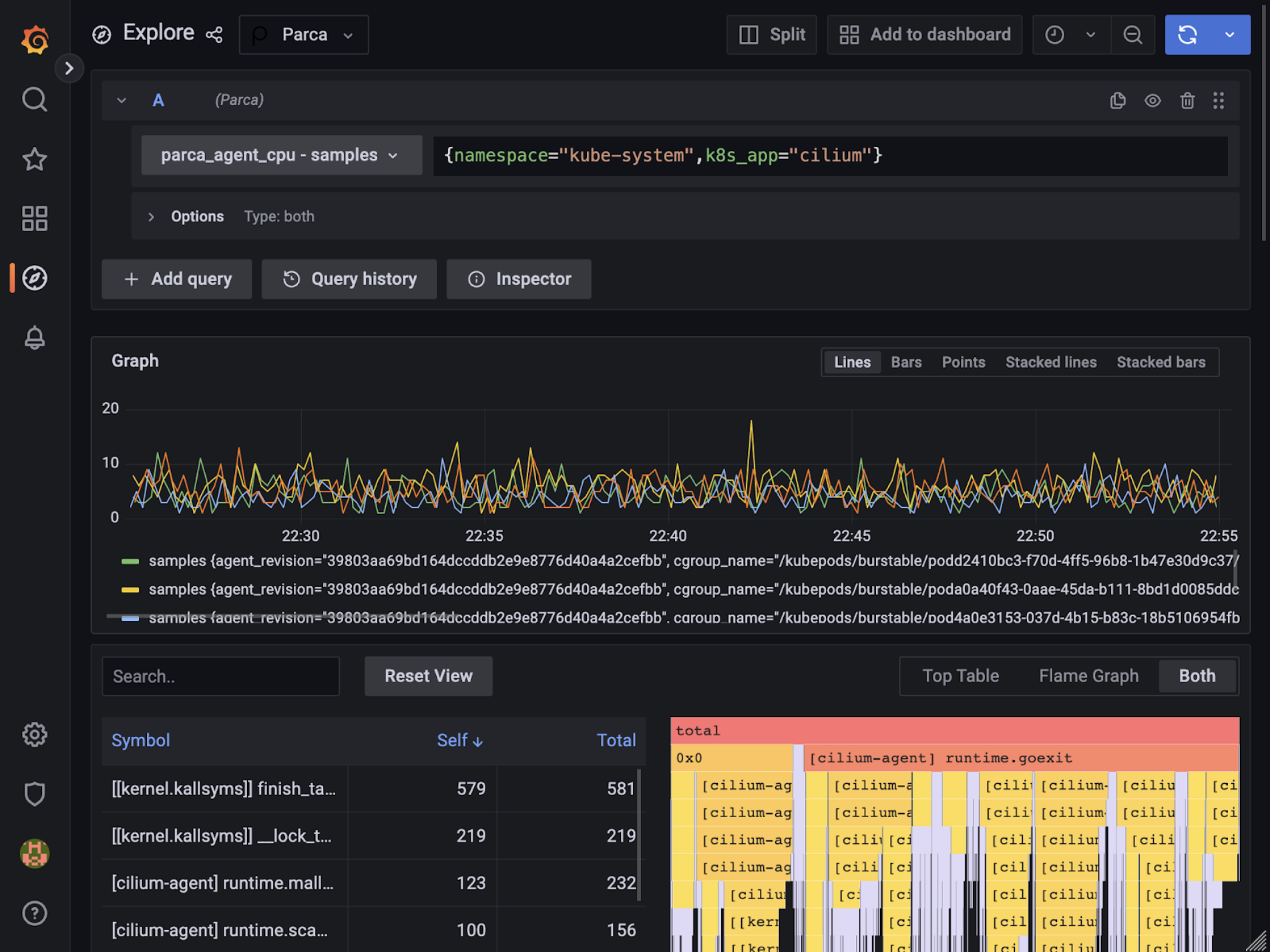
Task: Click the label selector query editor
Action: [x=831, y=156]
